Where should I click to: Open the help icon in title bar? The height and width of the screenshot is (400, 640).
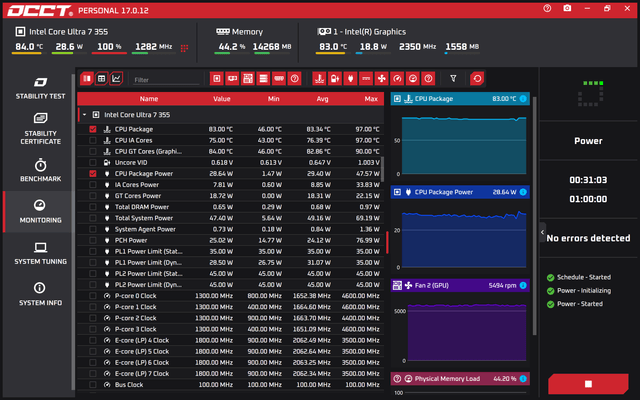547,8
